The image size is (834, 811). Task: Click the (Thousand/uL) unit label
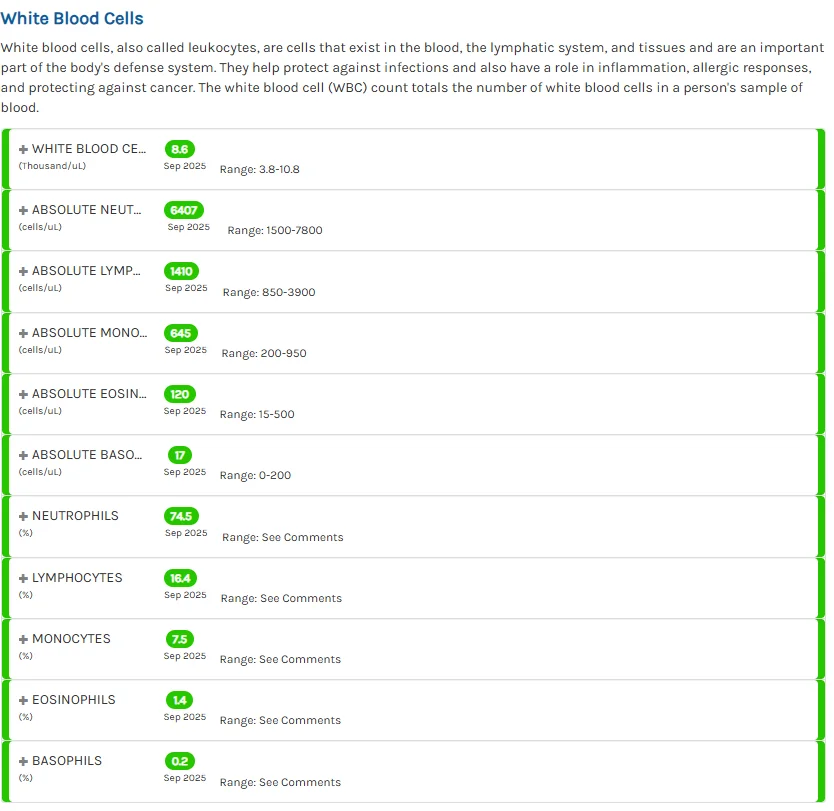pos(52,166)
